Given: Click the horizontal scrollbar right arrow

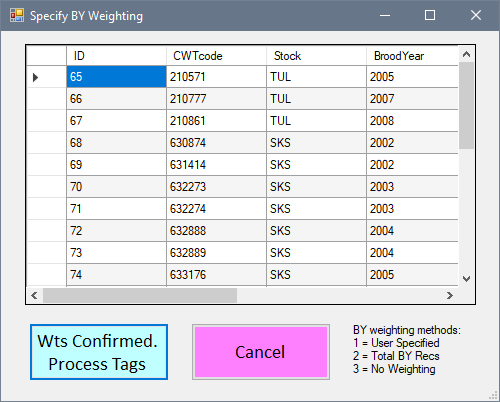Looking at the screenshot, I should (x=450, y=295).
